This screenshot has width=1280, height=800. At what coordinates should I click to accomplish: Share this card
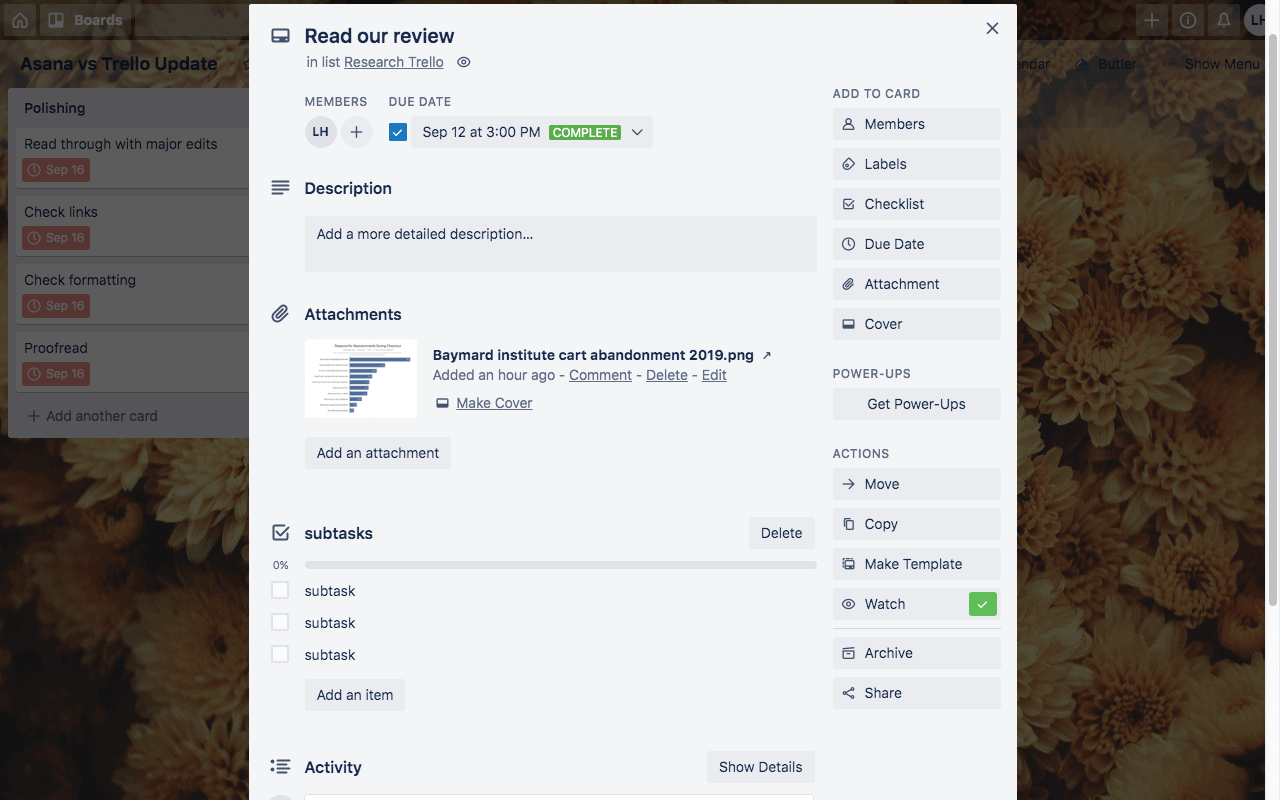click(916, 693)
